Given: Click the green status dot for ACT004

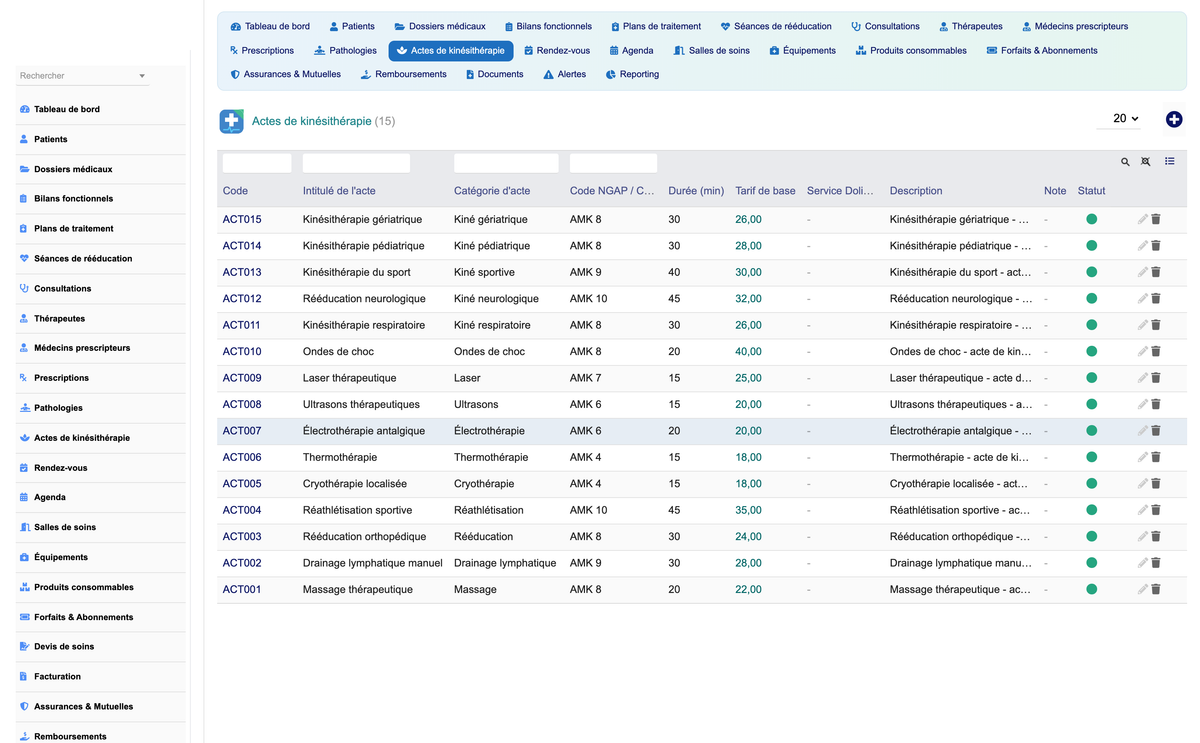Looking at the screenshot, I should pyautogui.click(x=1092, y=510).
